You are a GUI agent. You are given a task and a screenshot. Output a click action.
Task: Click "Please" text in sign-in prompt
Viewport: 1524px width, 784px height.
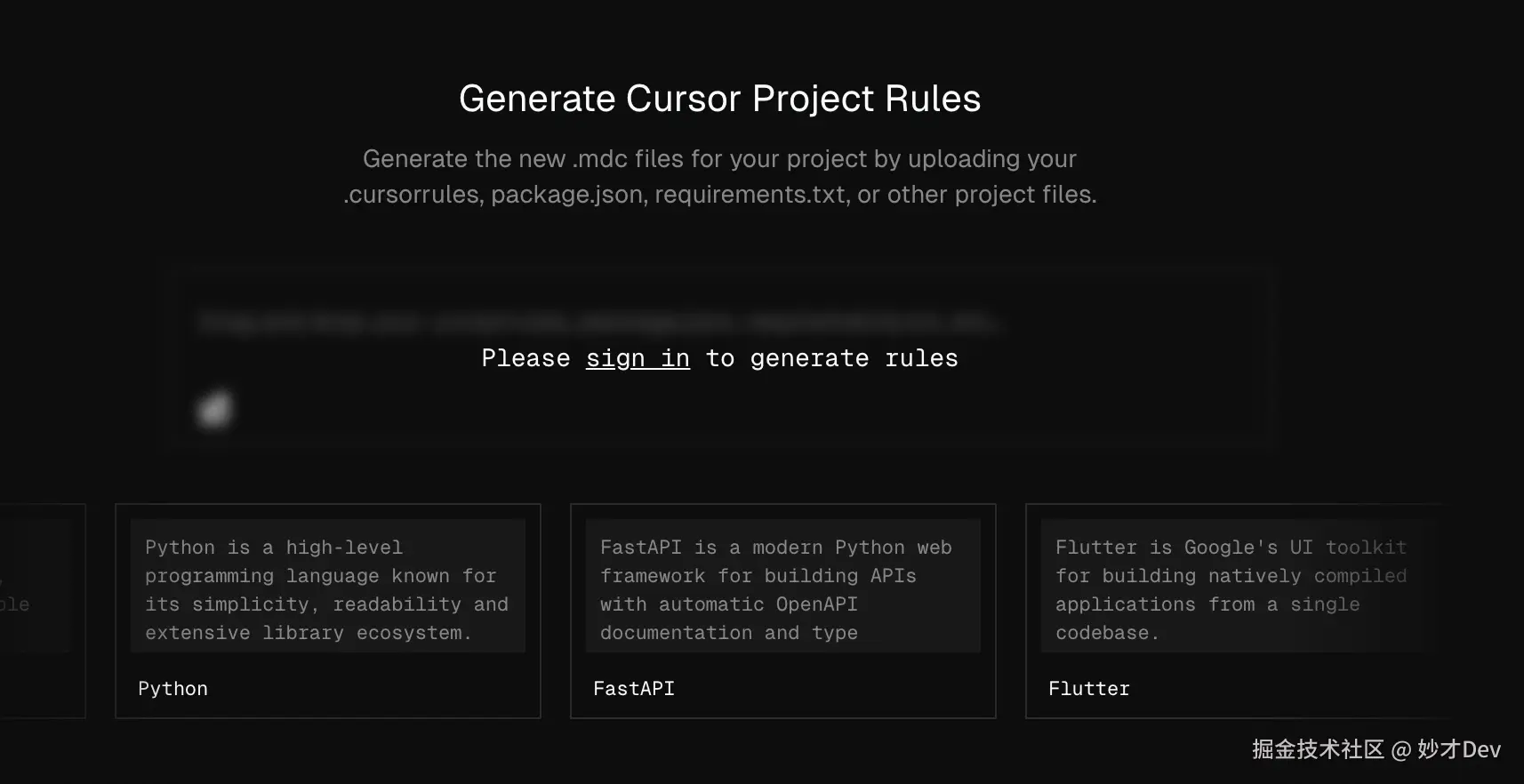click(x=525, y=358)
